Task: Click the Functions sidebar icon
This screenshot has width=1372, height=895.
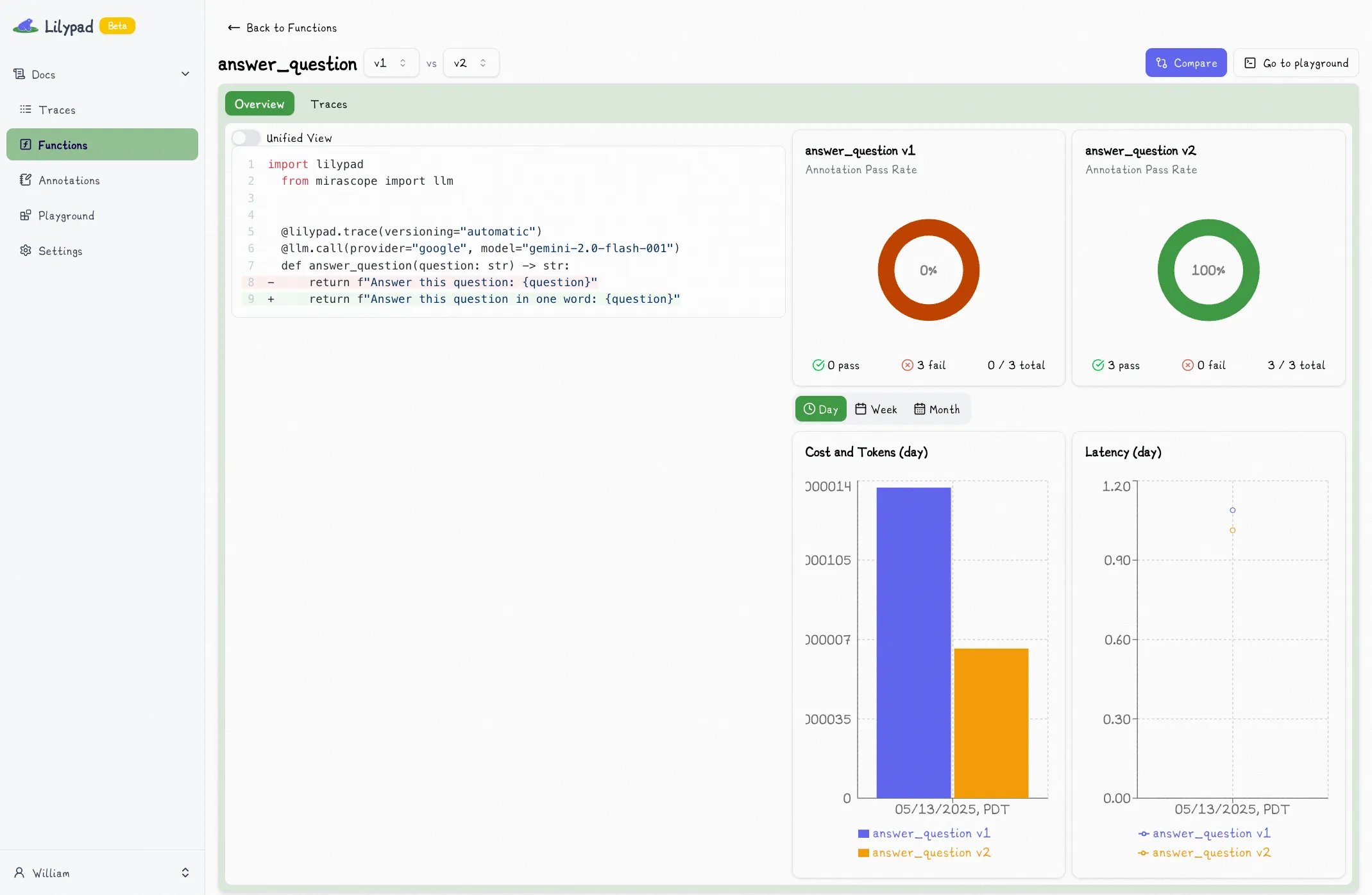Action: (x=26, y=145)
